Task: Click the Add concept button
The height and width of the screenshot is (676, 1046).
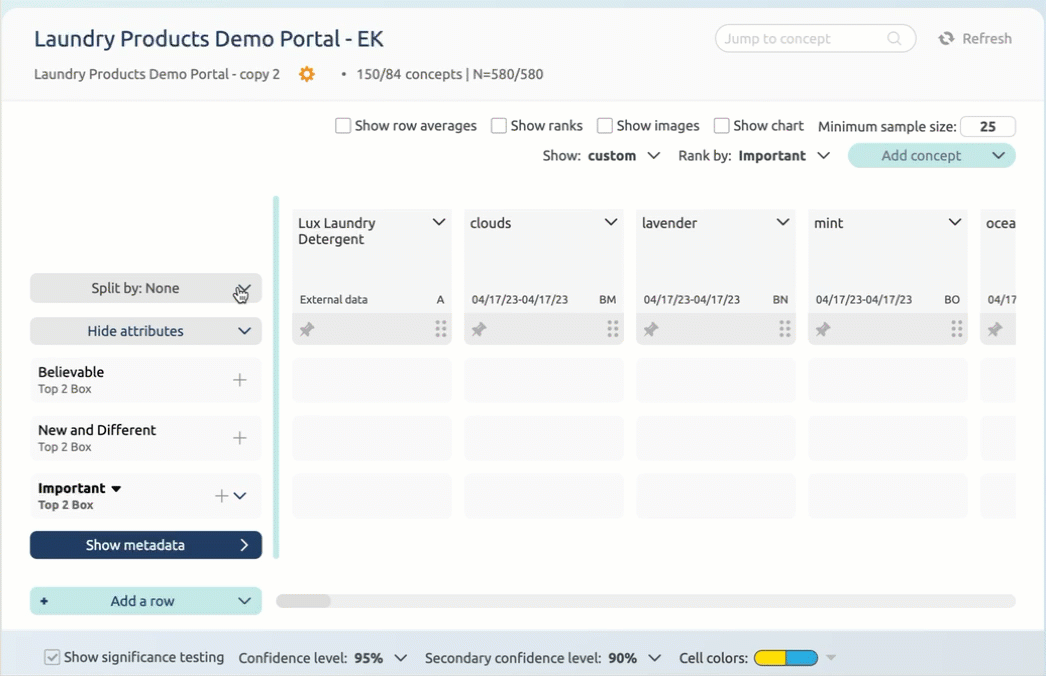Action: 921,156
